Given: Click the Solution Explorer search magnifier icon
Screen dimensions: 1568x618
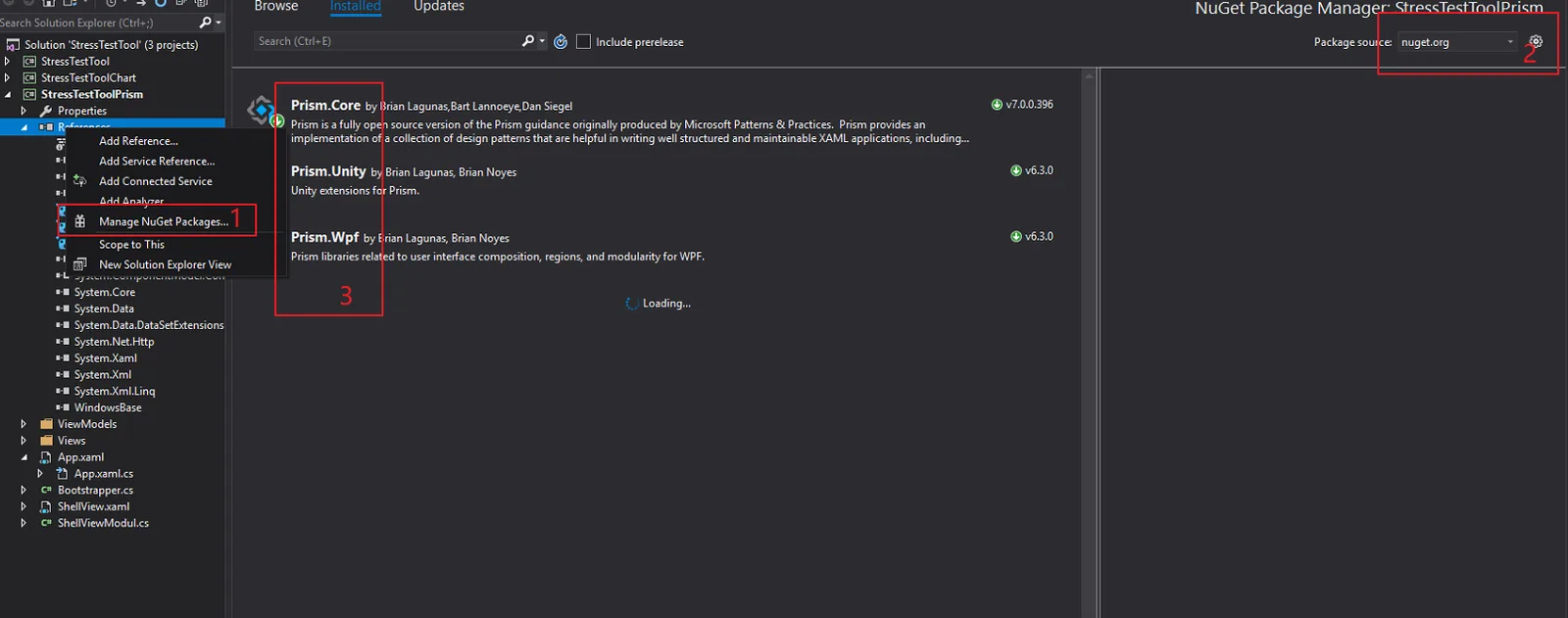Looking at the screenshot, I should click(x=204, y=23).
